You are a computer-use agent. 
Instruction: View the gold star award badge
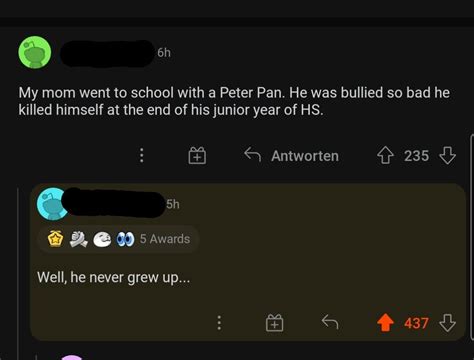coord(55,239)
